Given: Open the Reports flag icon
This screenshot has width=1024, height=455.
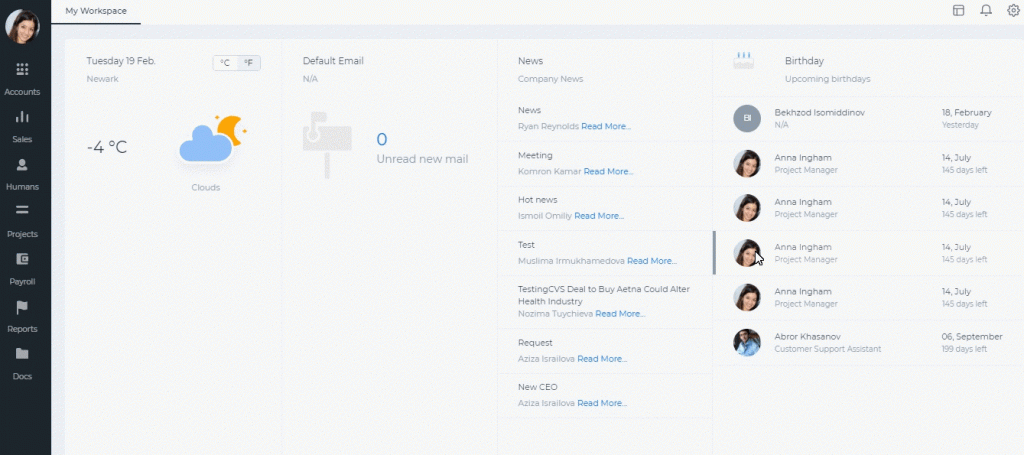Looking at the screenshot, I should [x=22, y=307].
